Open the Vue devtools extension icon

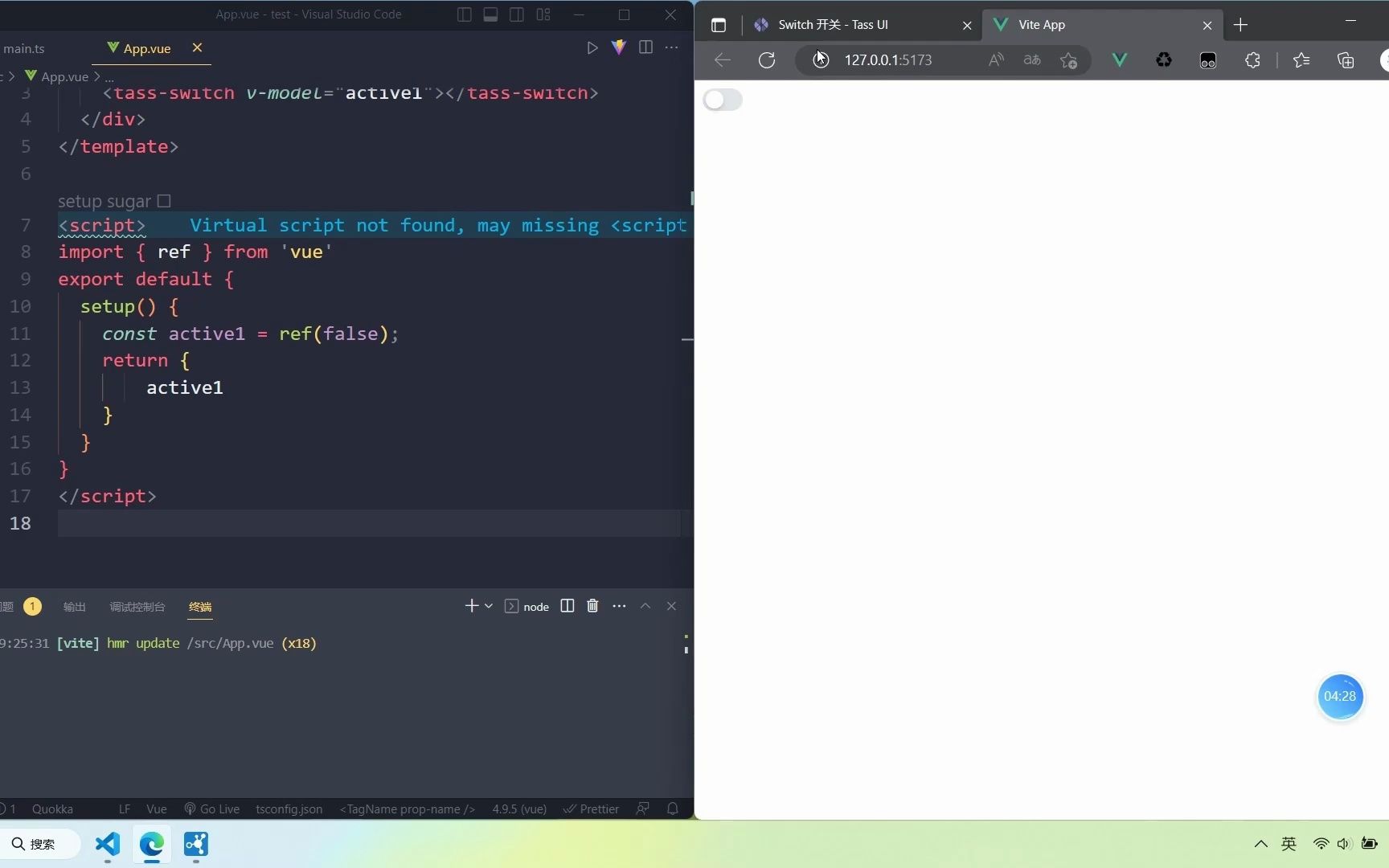[x=1120, y=59]
